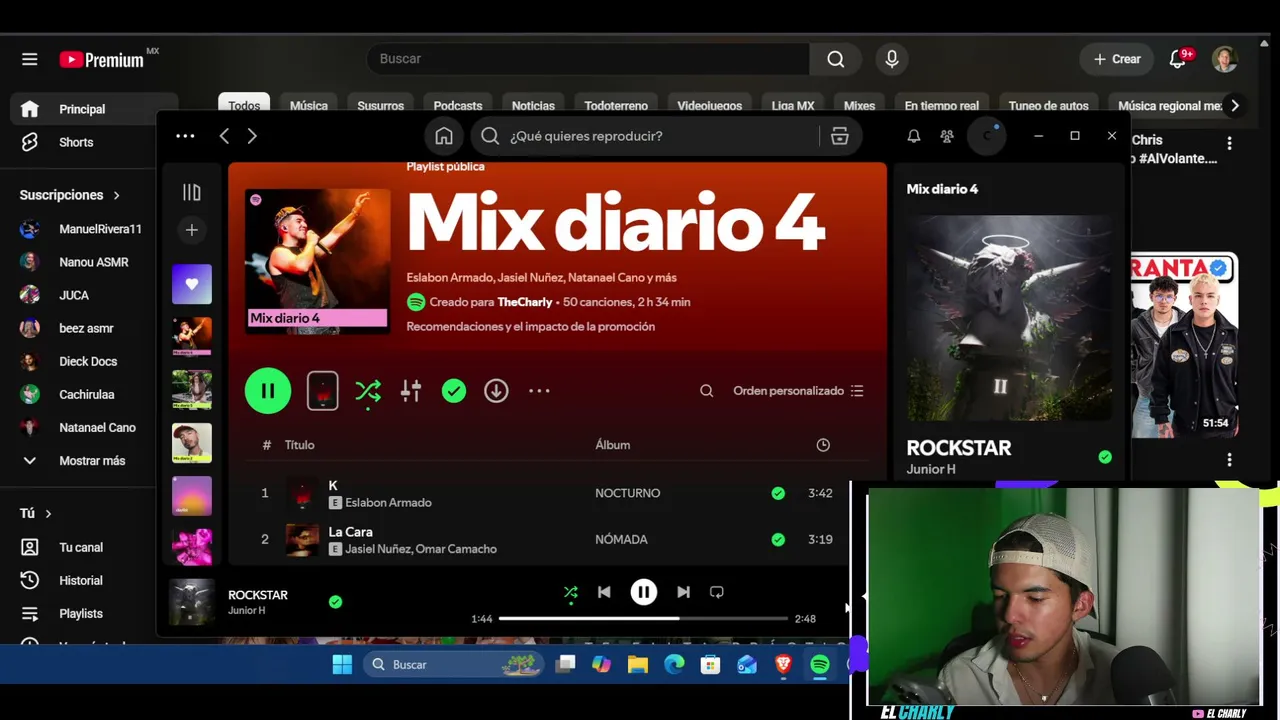
Task: Skip to previous track
Action: (x=604, y=592)
